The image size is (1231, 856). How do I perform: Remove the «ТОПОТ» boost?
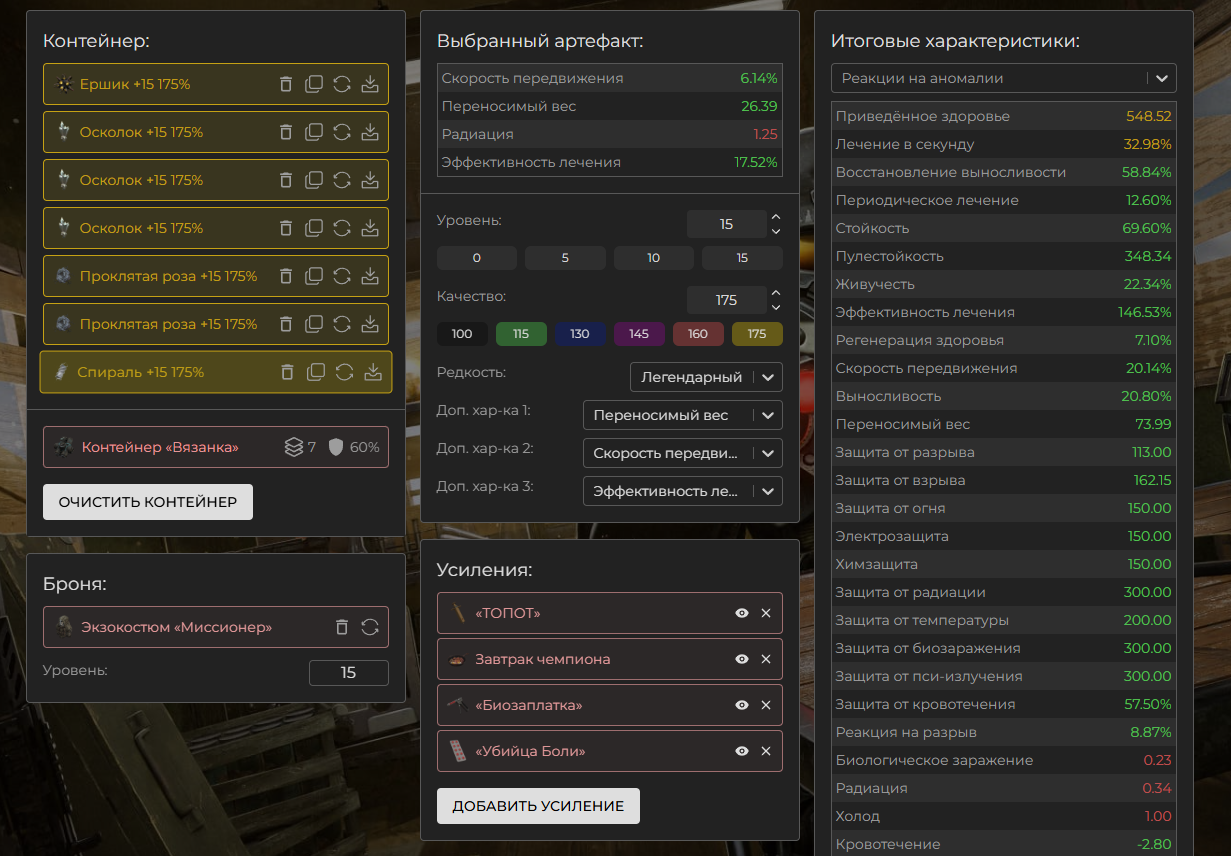click(766, 613)
